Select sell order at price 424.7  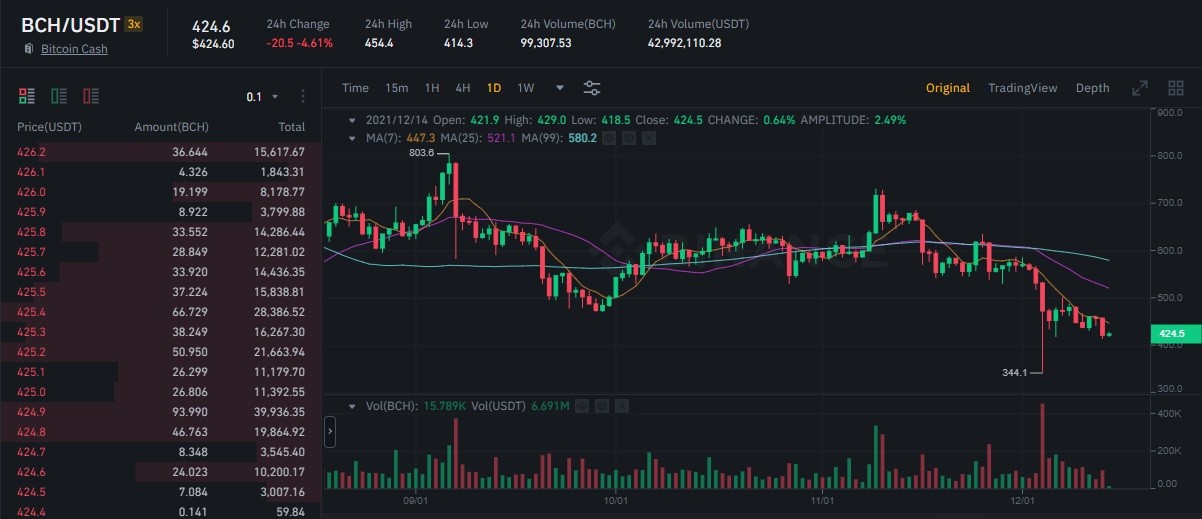161,452
